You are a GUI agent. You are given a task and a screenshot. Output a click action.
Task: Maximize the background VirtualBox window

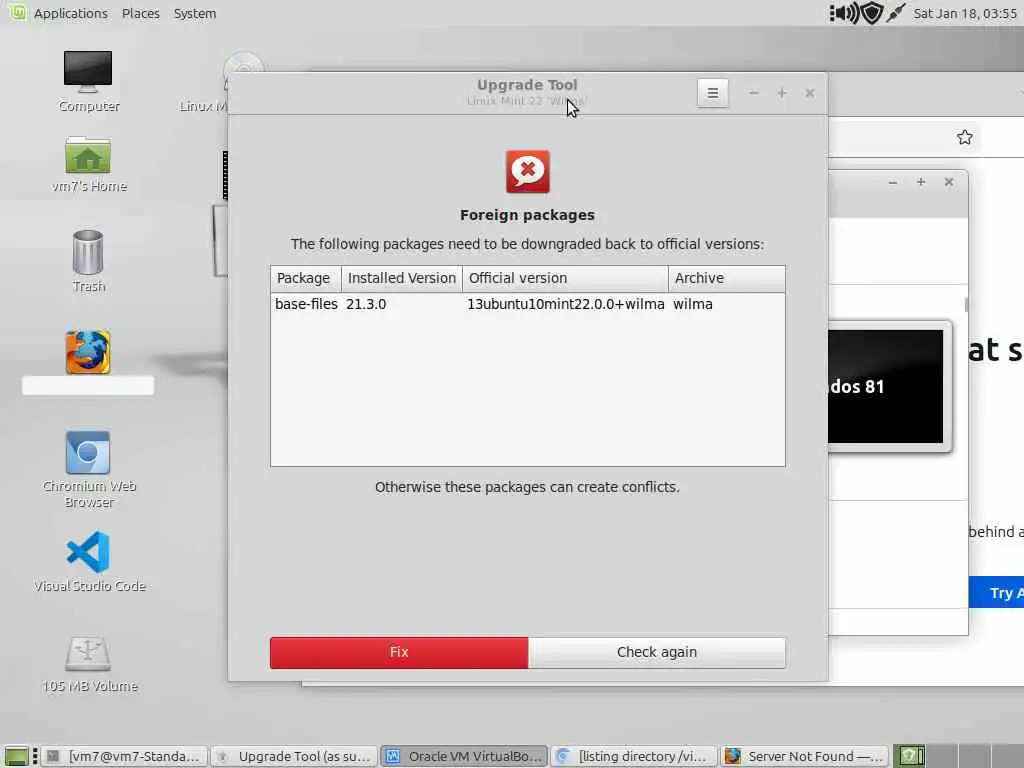pyautogui.click(x=921, y=182)
